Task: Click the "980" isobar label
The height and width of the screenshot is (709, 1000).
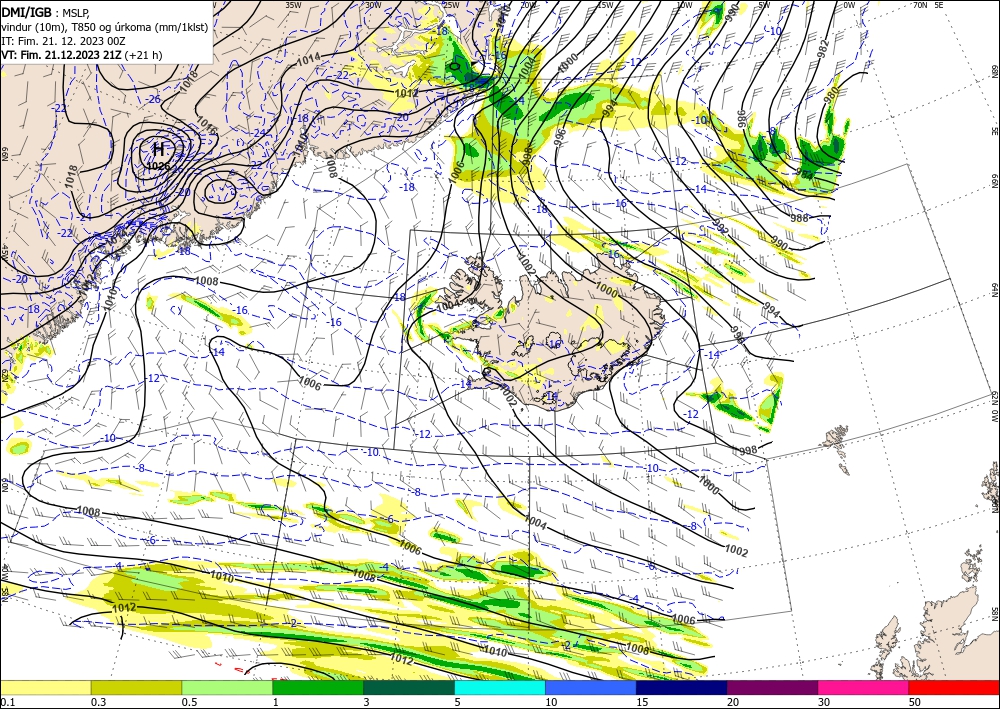Action: [x=832, y=96]
